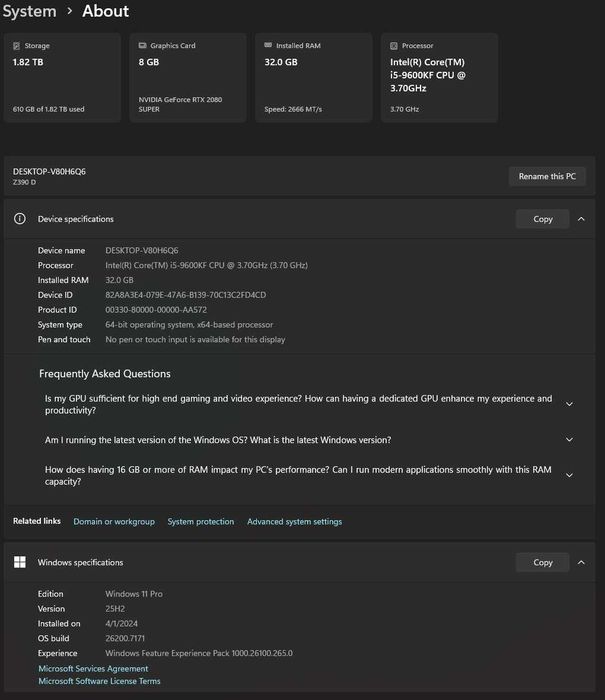Collapse the Device specifications section
This screenshot has width=605, height=700.
pos(581,219)
